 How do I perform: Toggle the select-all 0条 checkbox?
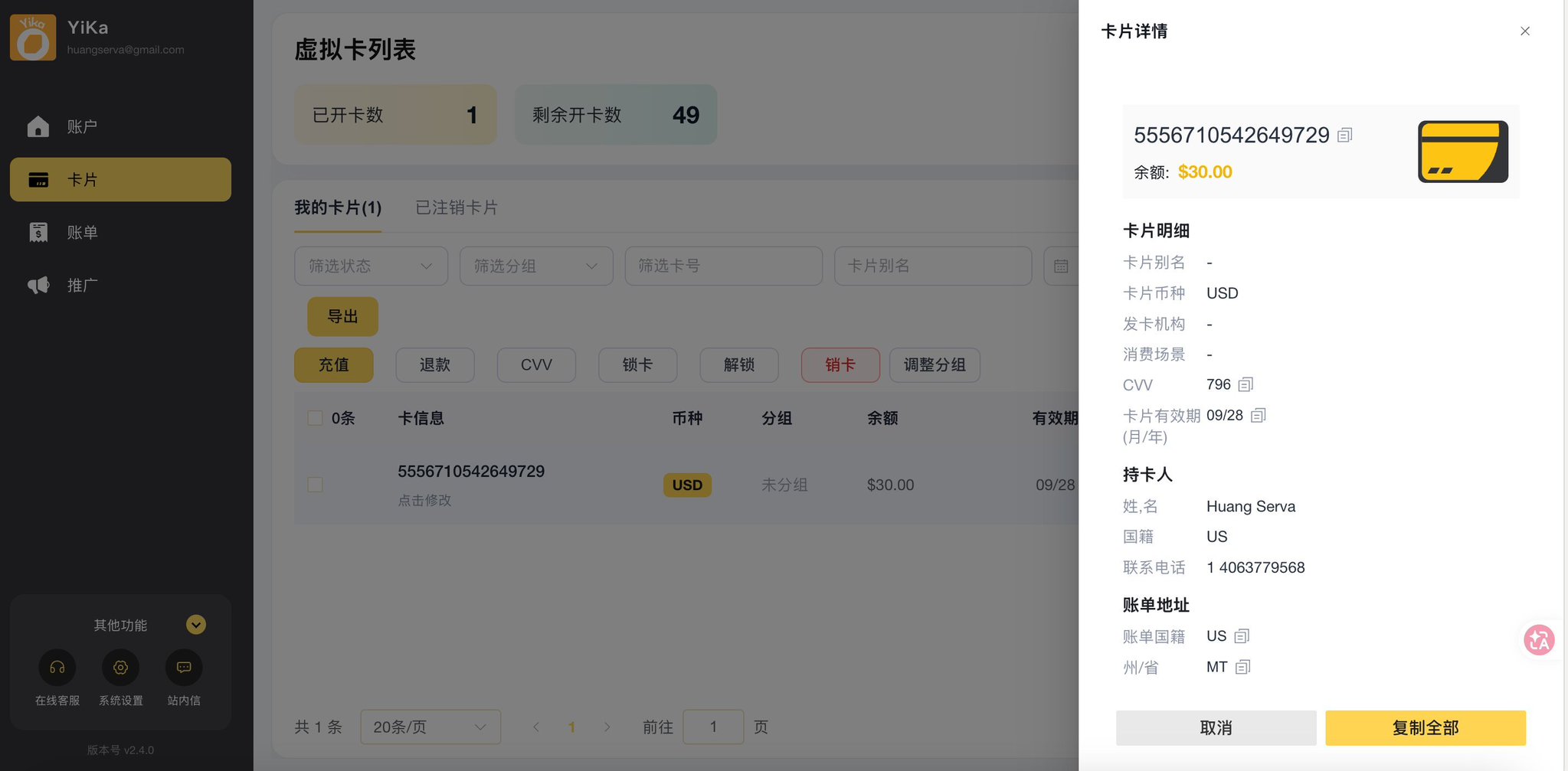pos(315,418)
